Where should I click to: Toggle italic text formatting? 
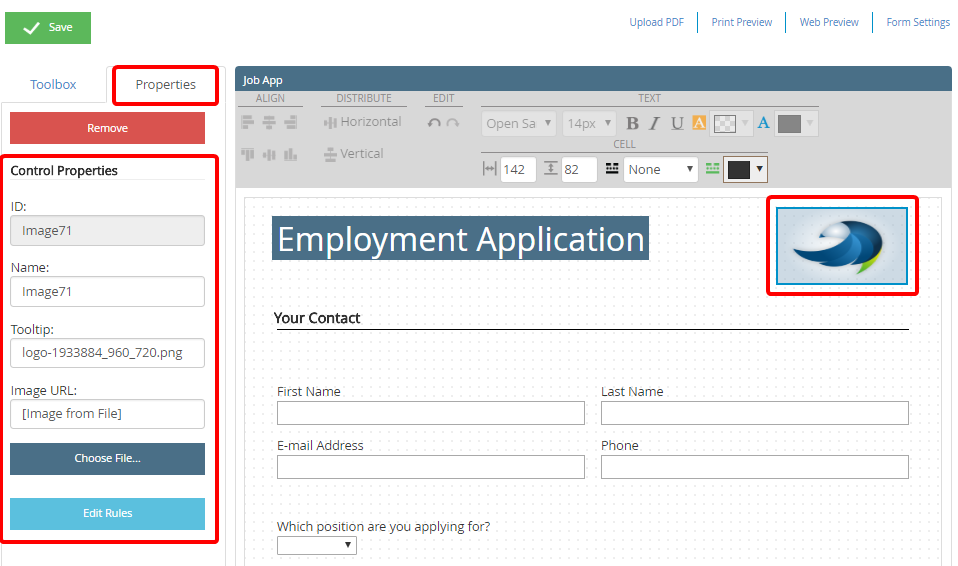(654, 124)
